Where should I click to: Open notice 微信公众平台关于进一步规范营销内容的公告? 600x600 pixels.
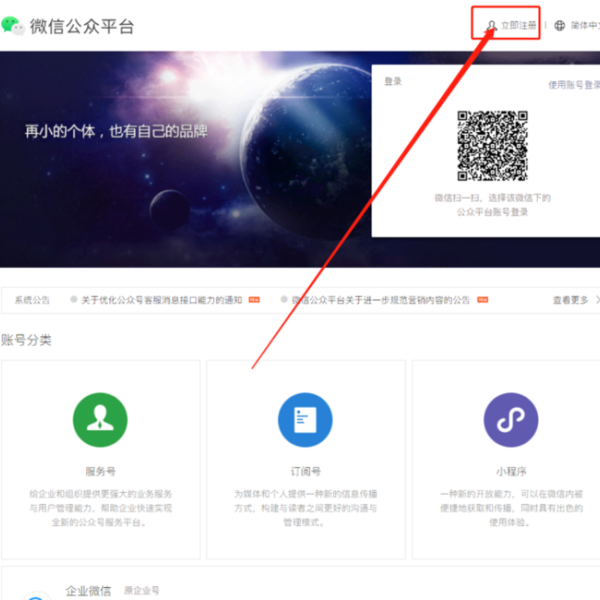pos(380,300)
